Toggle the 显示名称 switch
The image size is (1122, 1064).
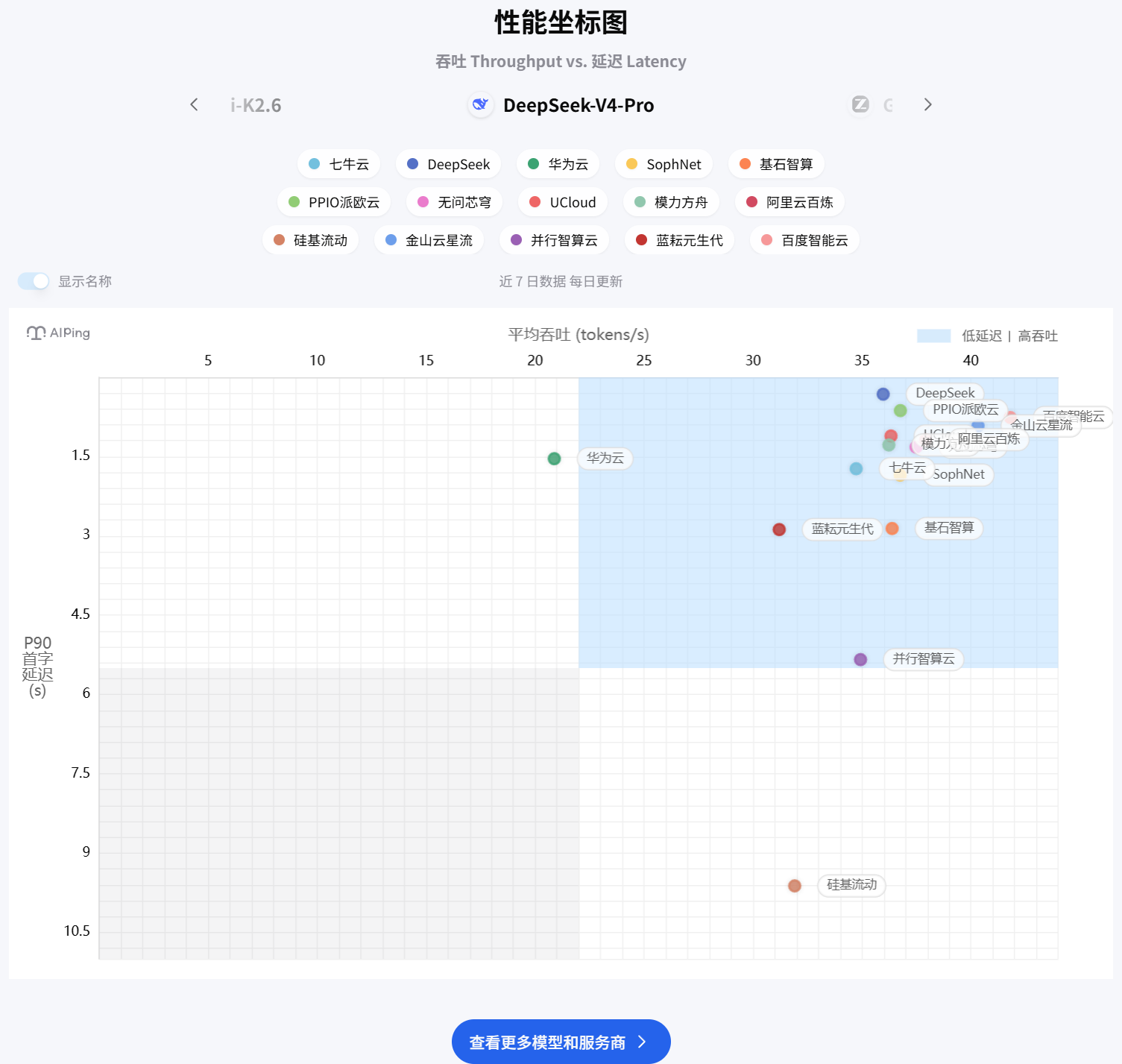[33, 281]
